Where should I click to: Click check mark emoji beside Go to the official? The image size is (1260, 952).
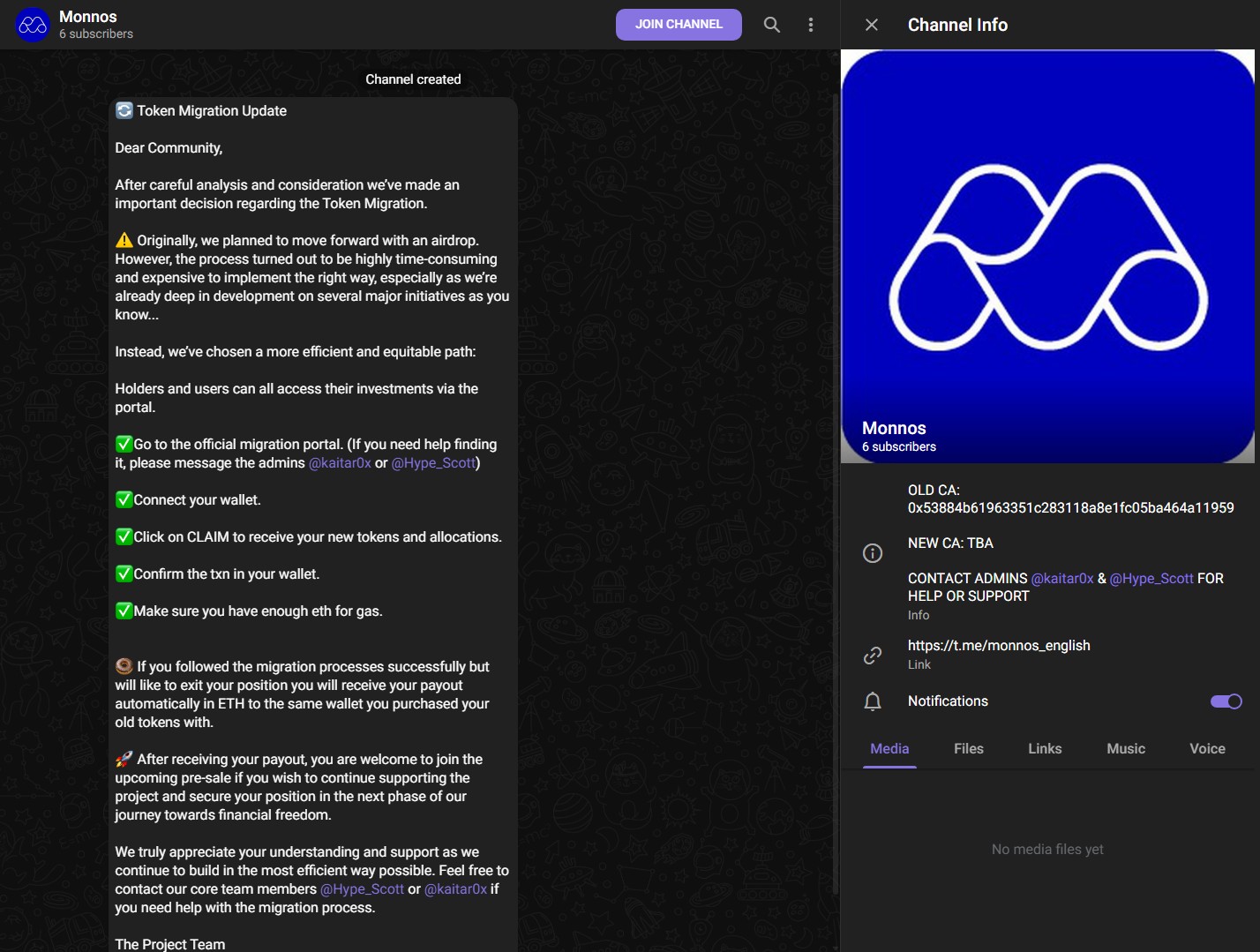(124, 444)
